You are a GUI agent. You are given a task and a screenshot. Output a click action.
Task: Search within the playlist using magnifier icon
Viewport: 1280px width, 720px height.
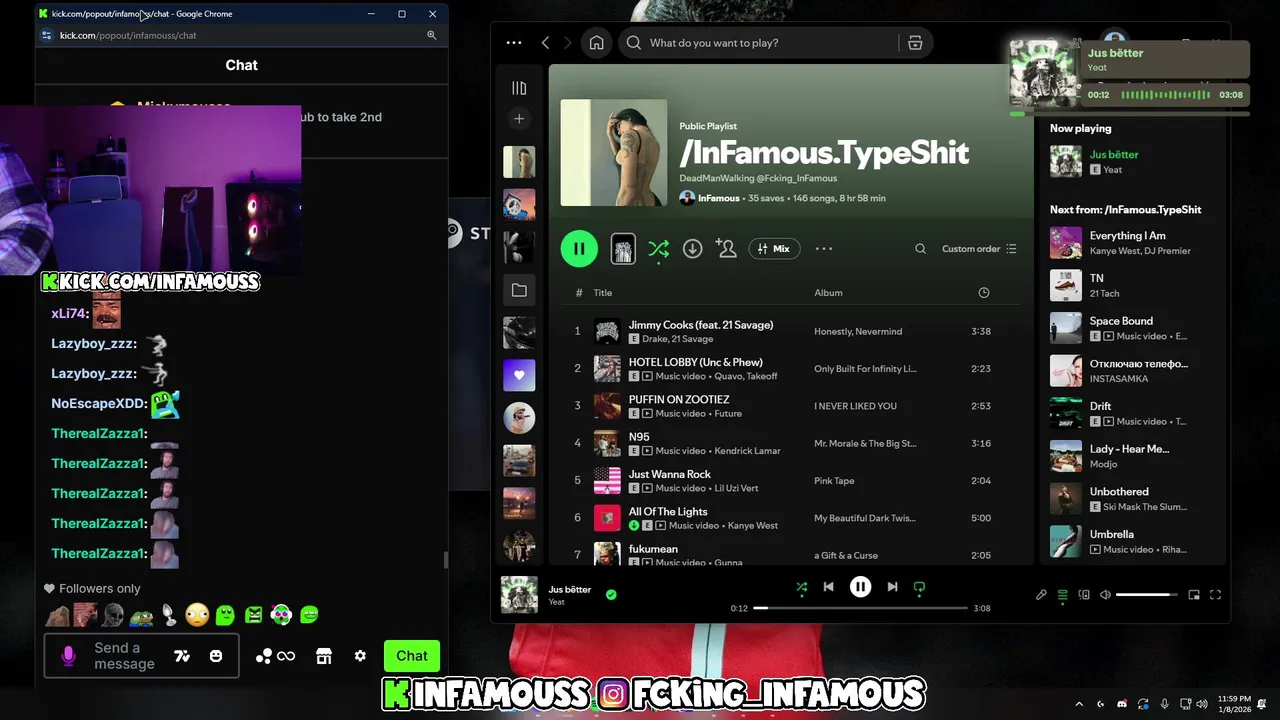click(920, 249)
